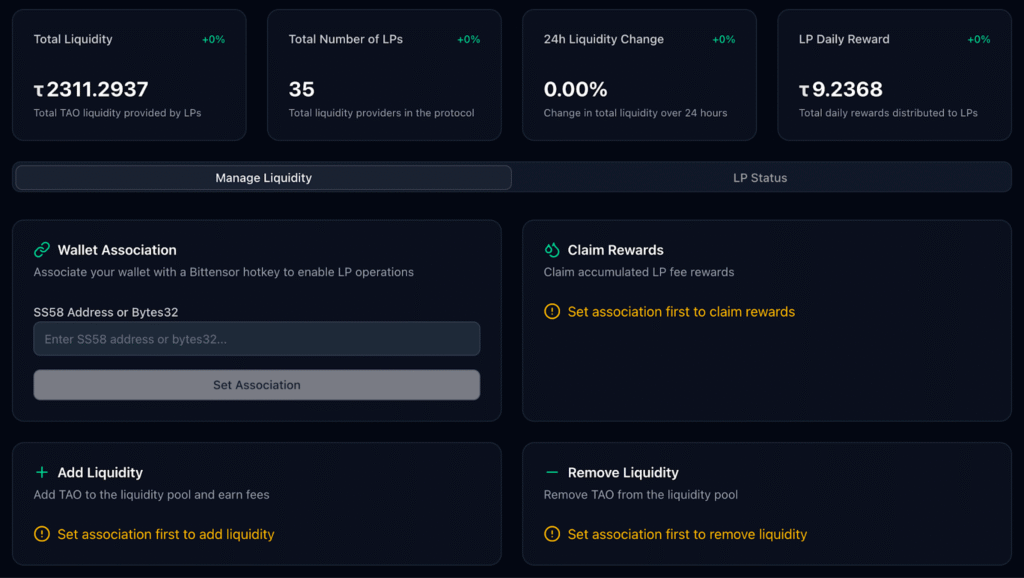
Task: Select the Manage Liquidity tab
Action: (264, 178)
